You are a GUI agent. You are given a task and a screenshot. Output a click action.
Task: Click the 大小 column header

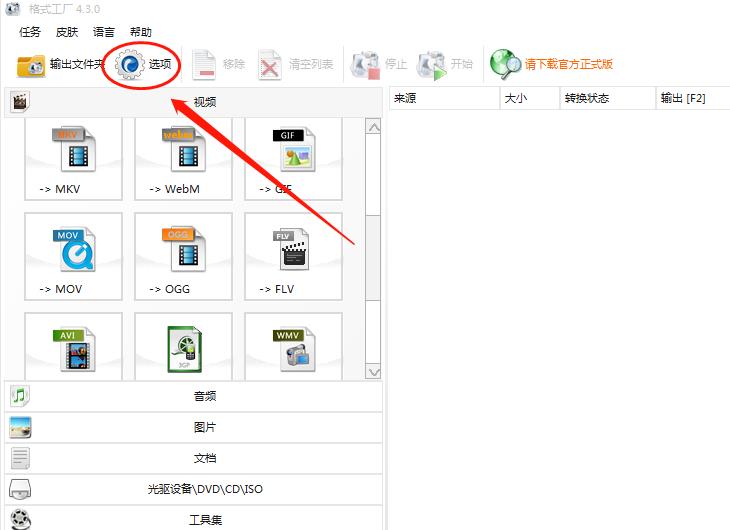pos(529,98)
